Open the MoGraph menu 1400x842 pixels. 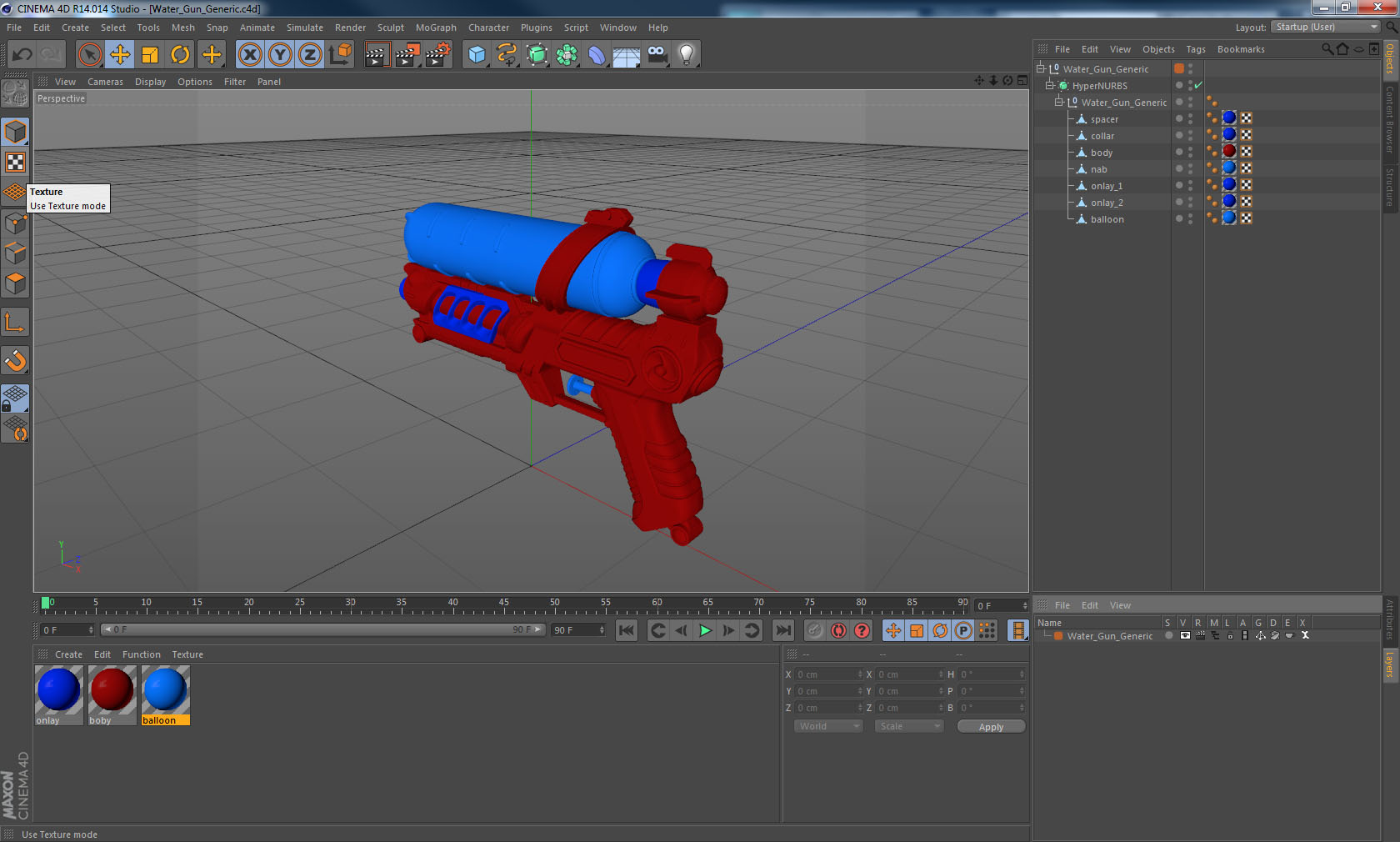pyautogui.click(x=436, y=28)
